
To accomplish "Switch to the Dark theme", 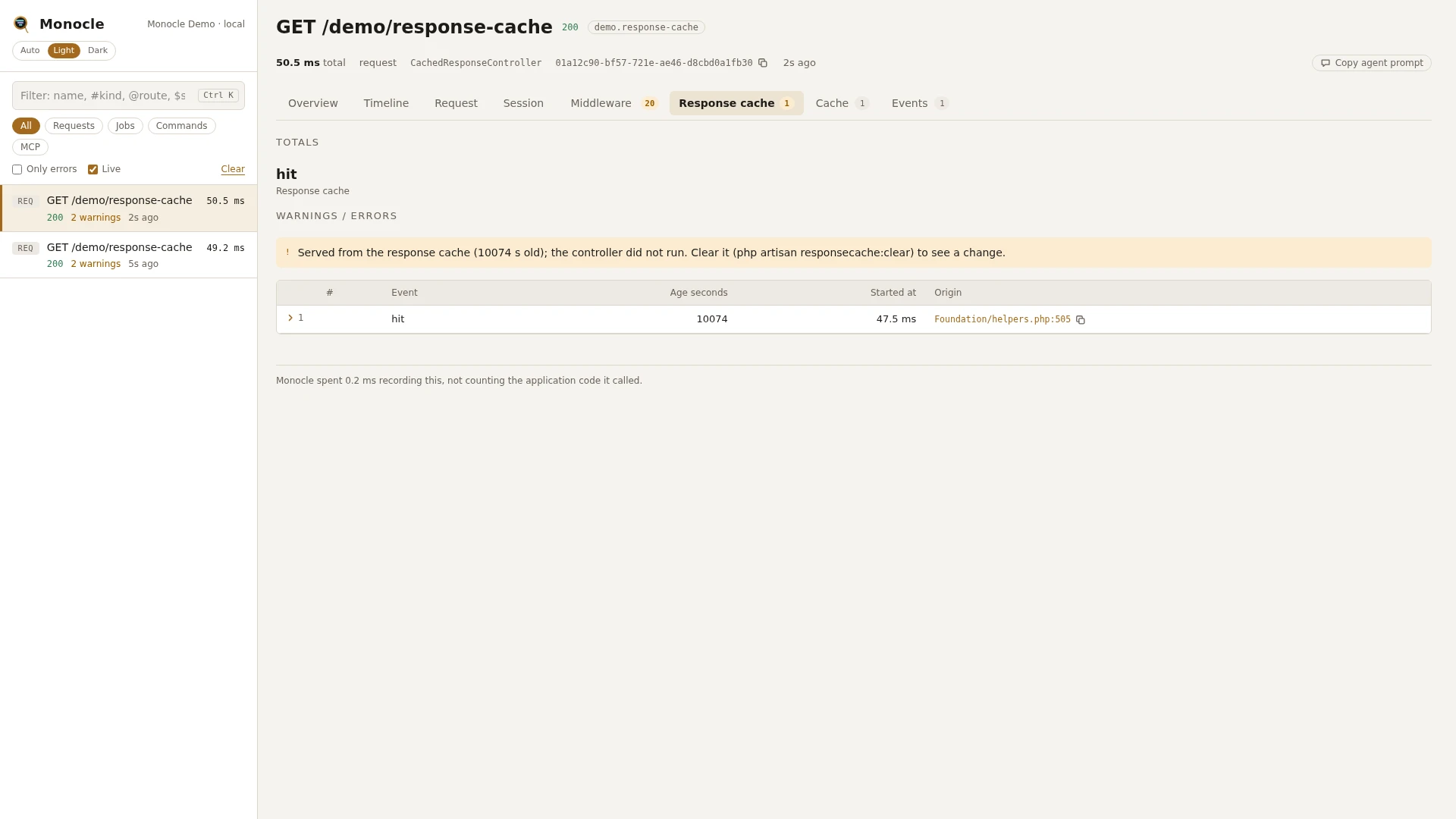I will (x=98, y=51).
